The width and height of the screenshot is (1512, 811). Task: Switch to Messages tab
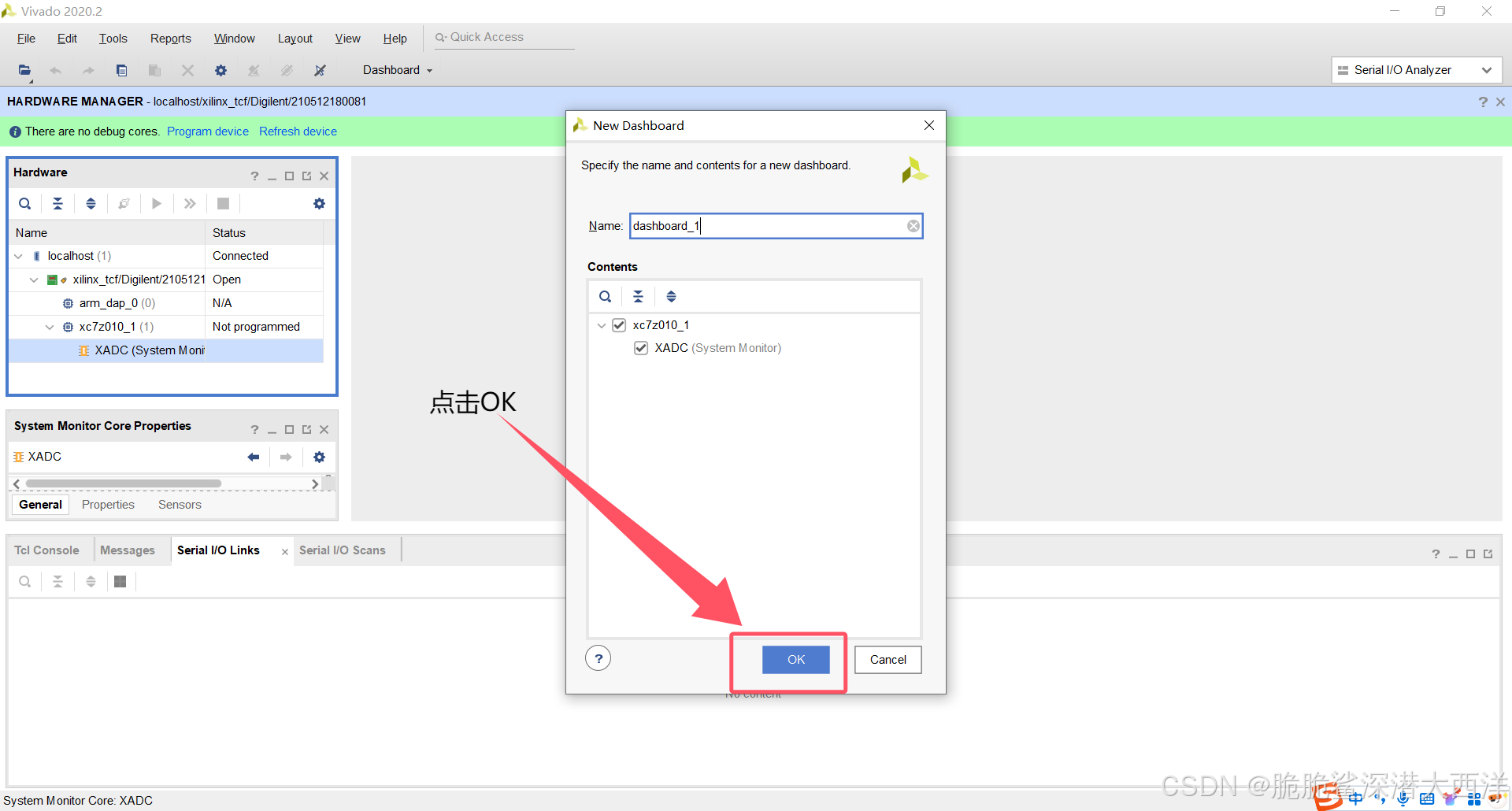point(128,550)
